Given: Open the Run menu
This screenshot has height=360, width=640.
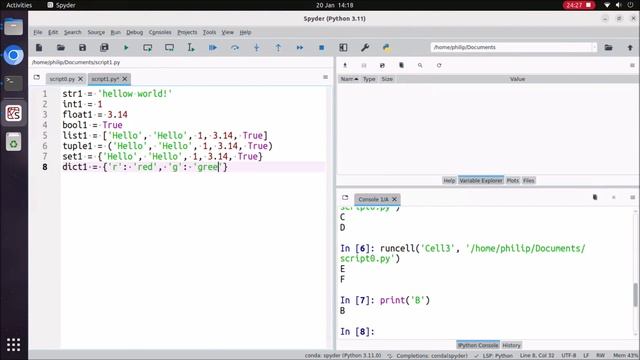Looking at the screenshot, I should 116,32.
